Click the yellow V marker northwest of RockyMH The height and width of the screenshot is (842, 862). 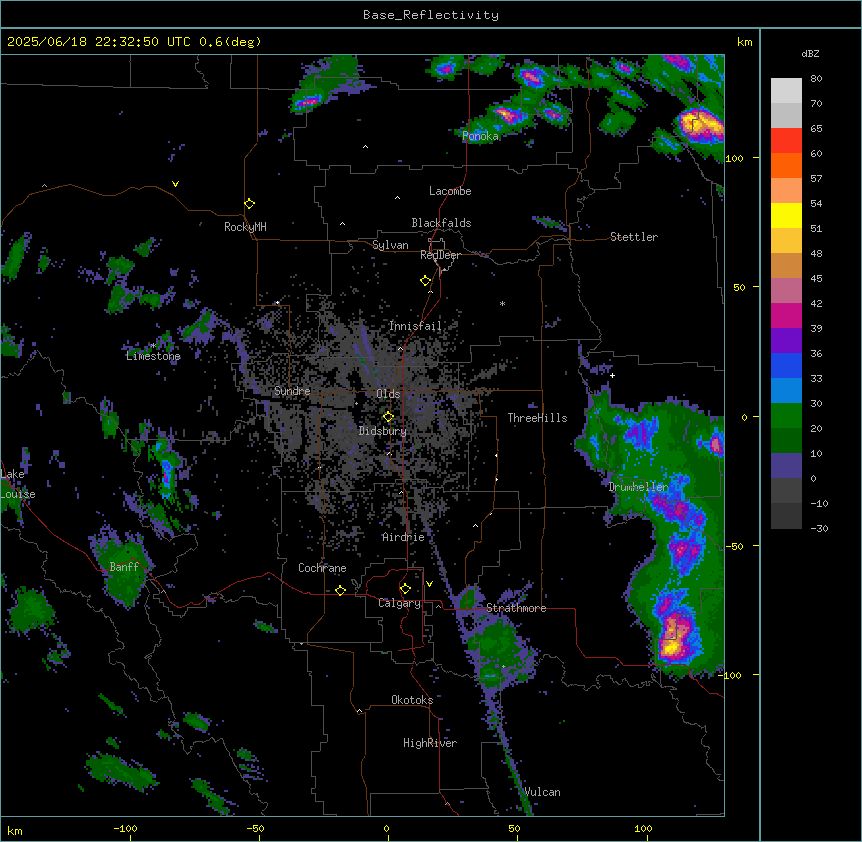[x=175, y=184]
